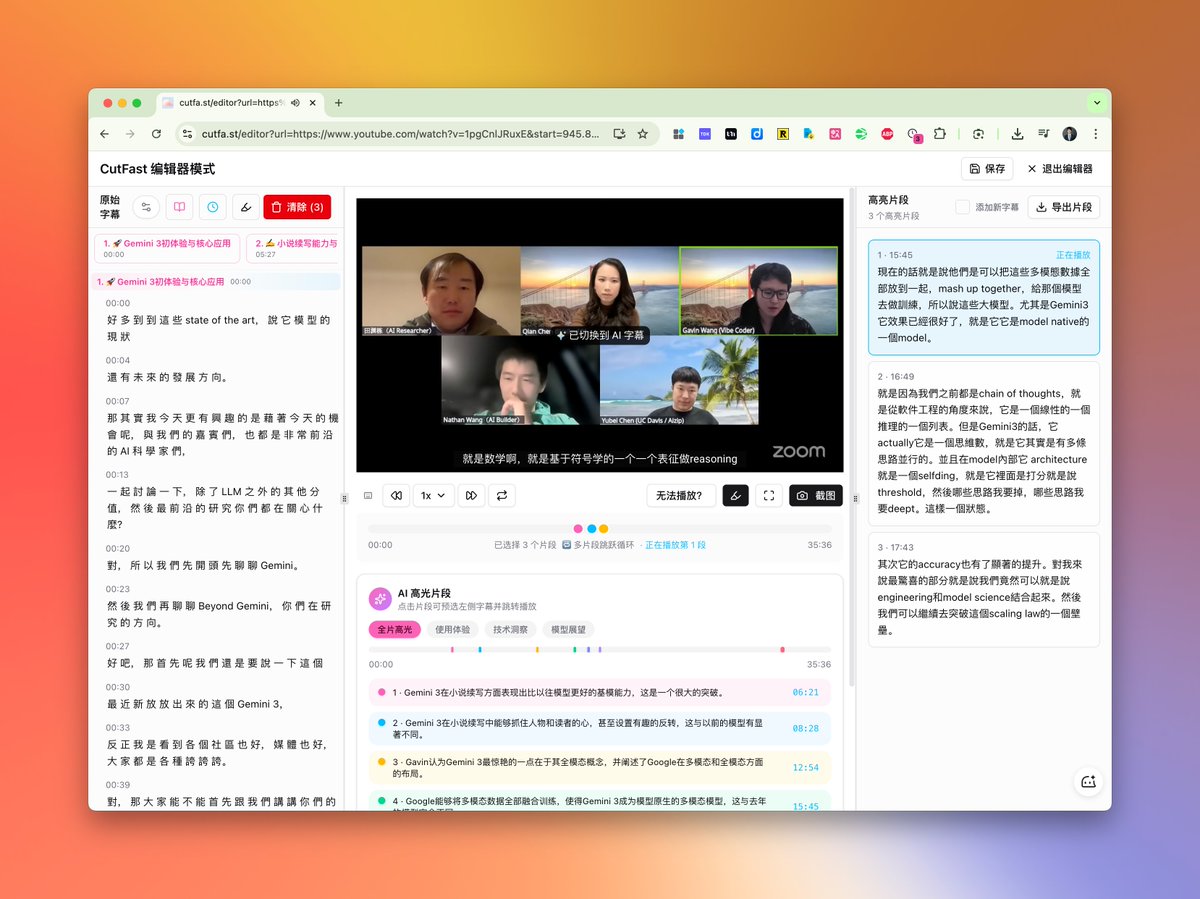
Task: Click 退出编辑器 to exit editor
Action: tap(1060, 169)
